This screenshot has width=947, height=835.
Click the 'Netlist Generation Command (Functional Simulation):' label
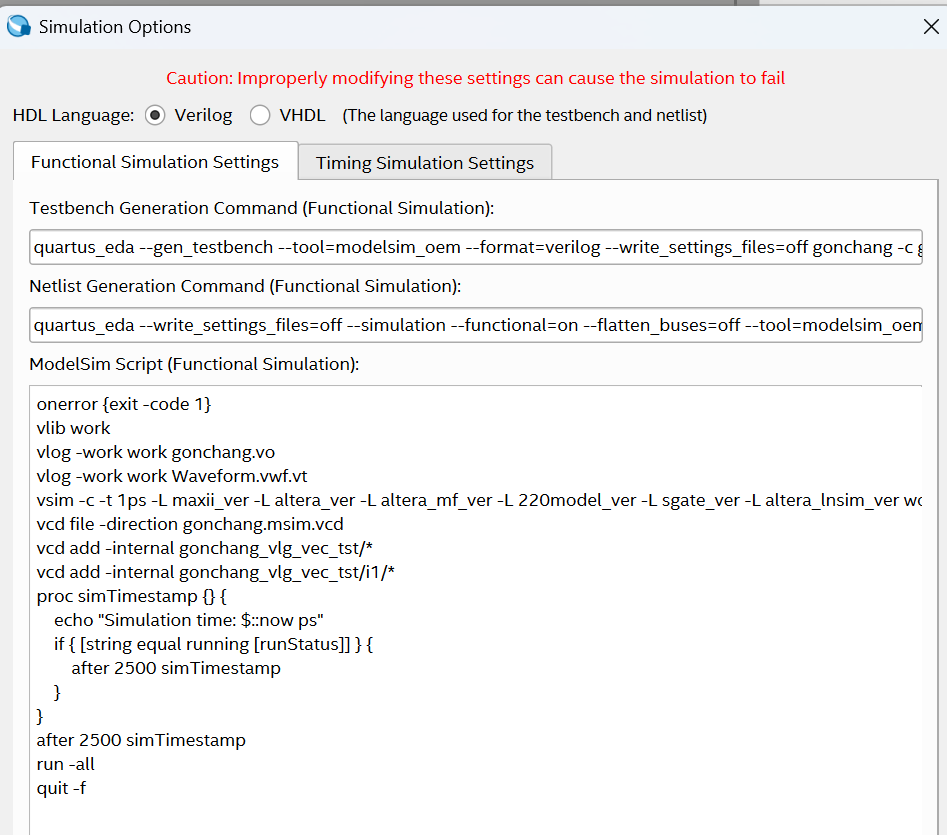click(x=245, y=286)
